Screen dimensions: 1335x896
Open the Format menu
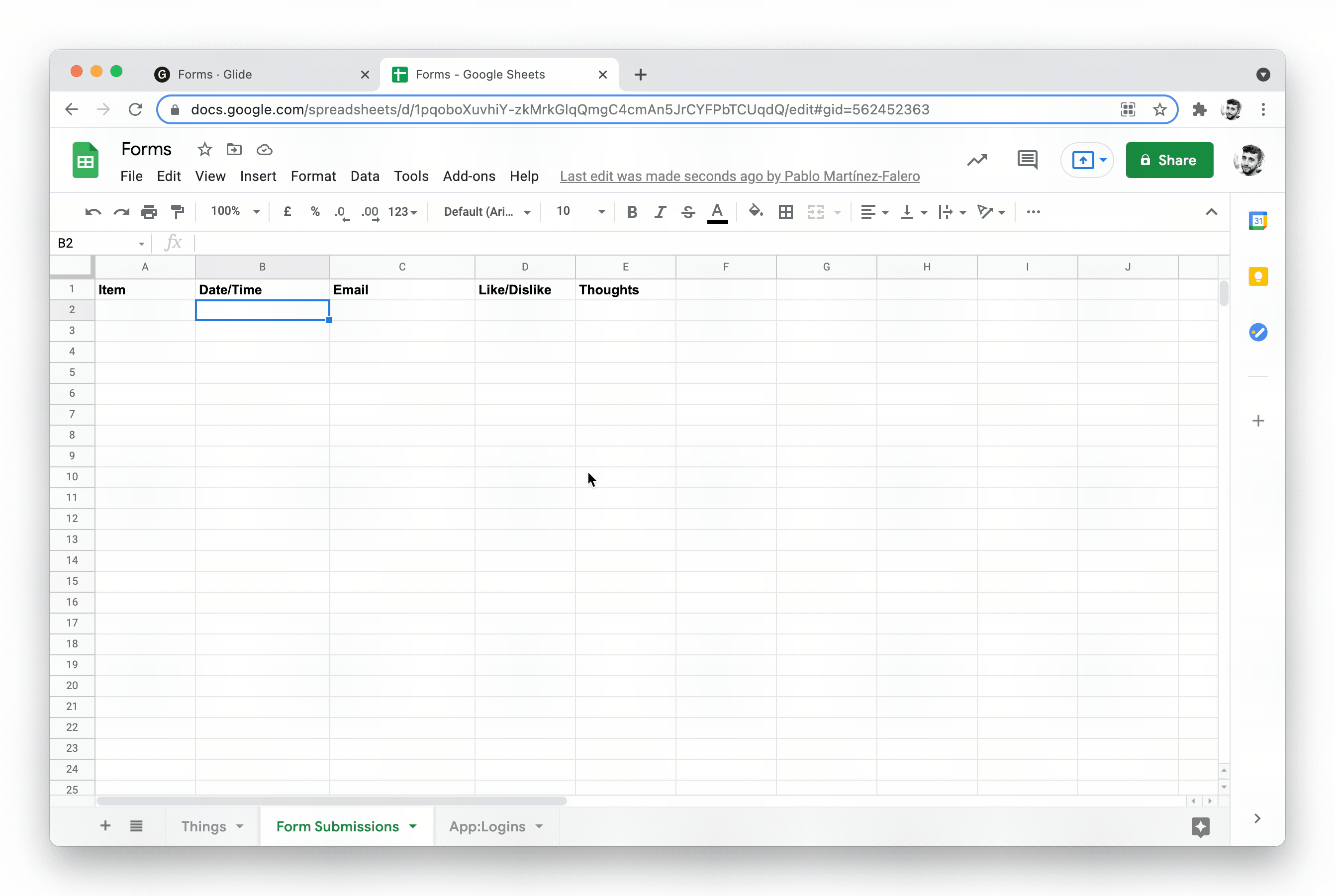click(x=312, y=176)
